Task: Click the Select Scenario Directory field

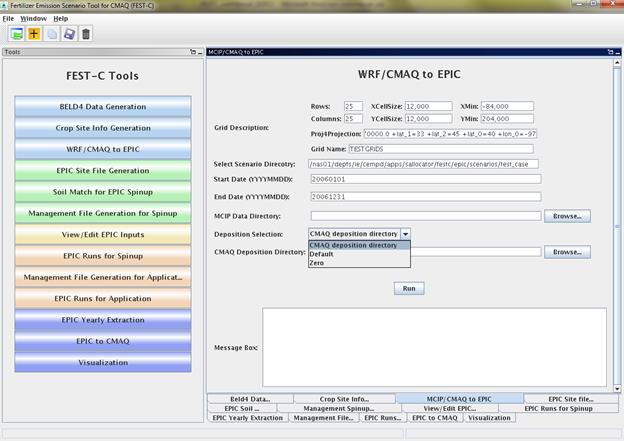Action: (x=423, y=164)
